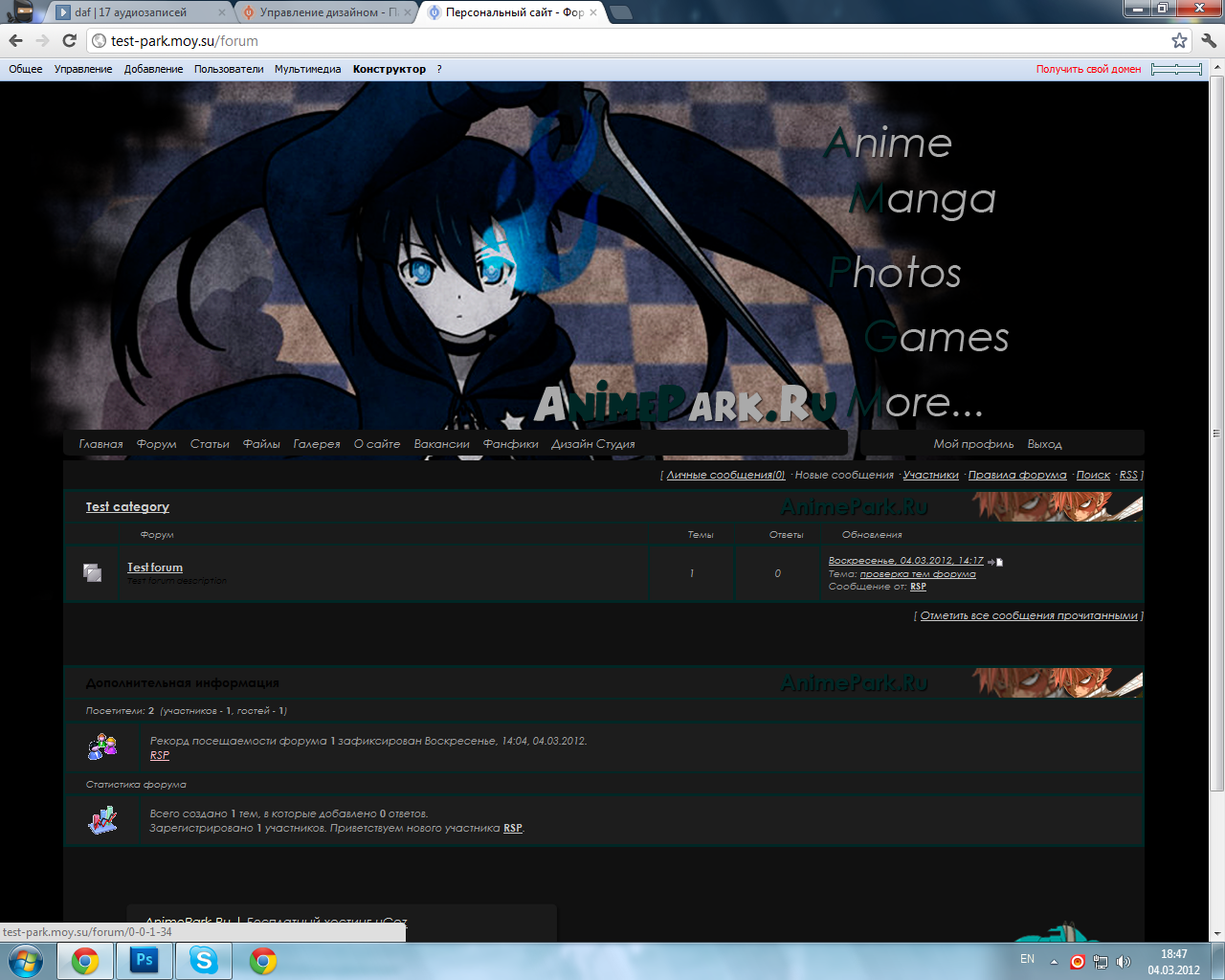
Task: Go back using the browser back arrow
Action: 16,40
